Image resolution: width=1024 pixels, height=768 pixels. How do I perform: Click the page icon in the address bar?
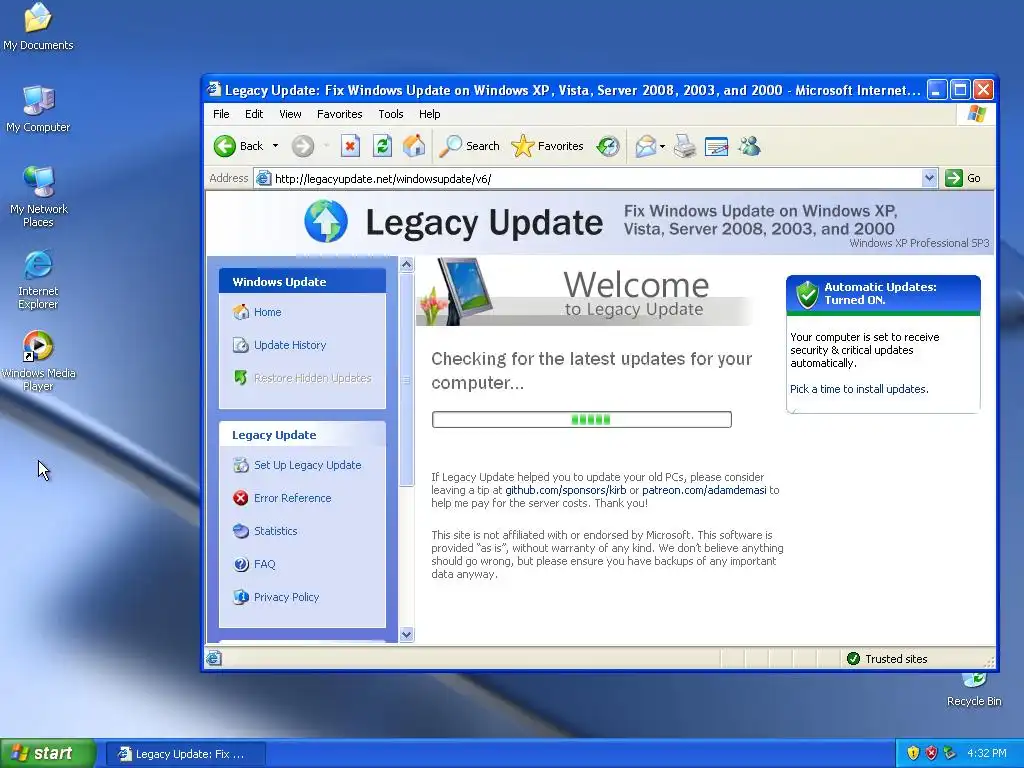[x=263, y=178]
